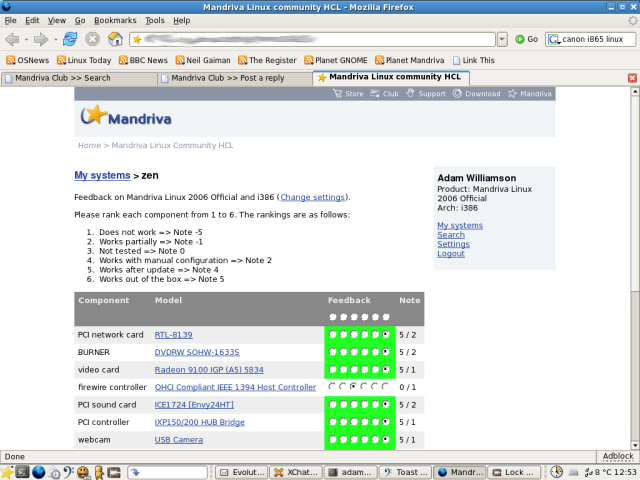
Task: Open the Help menu
Action: coord(182,20)
